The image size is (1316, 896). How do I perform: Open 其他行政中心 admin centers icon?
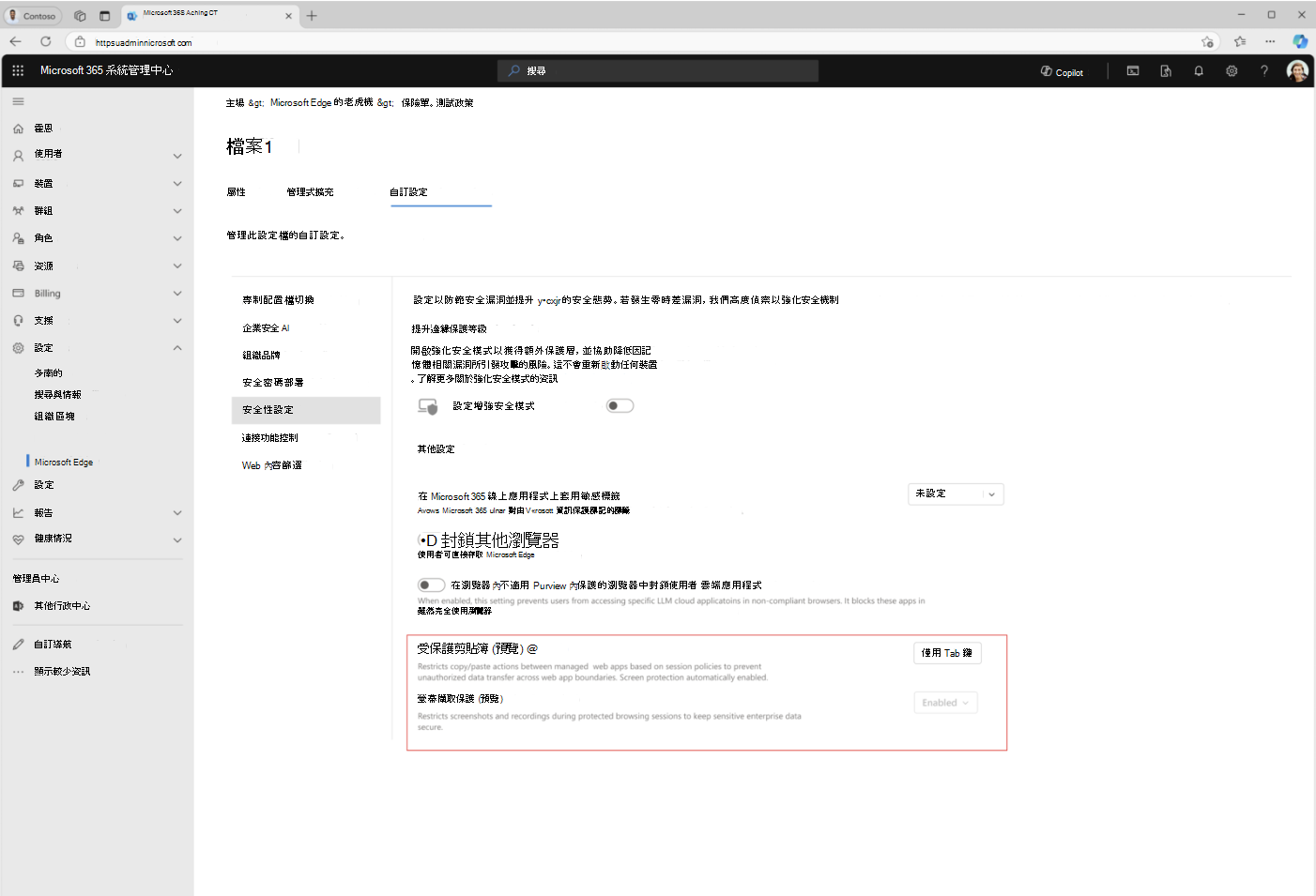click(x=18, y=606)
